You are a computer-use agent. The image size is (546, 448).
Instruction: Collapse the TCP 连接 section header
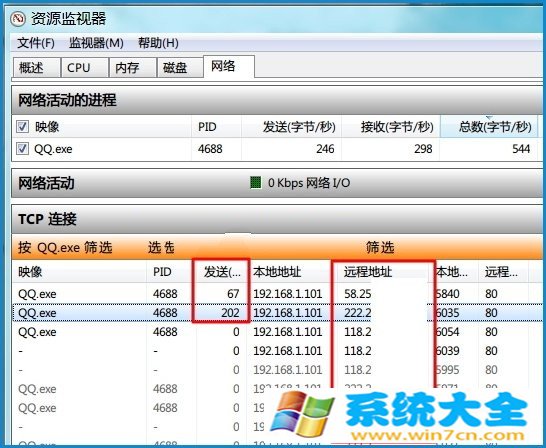[277, 219]
